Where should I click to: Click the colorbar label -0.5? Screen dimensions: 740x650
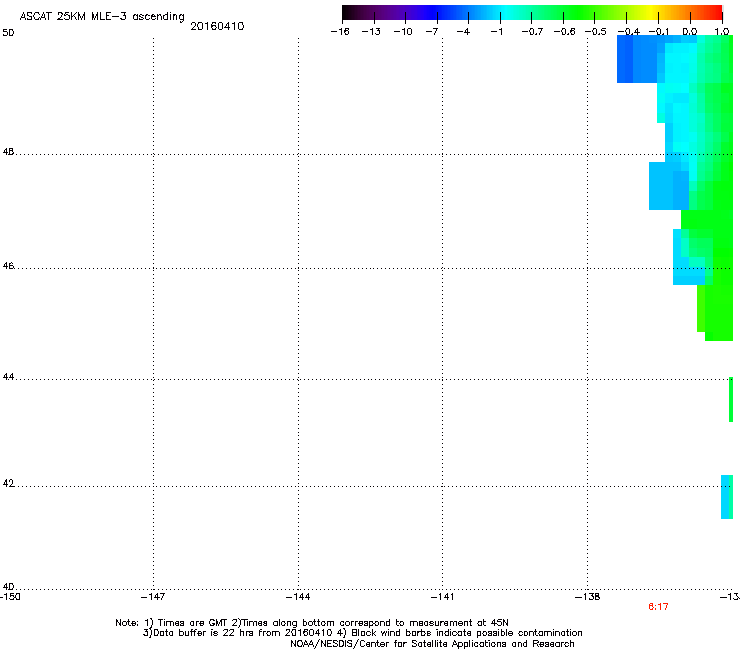pos(596,32)
